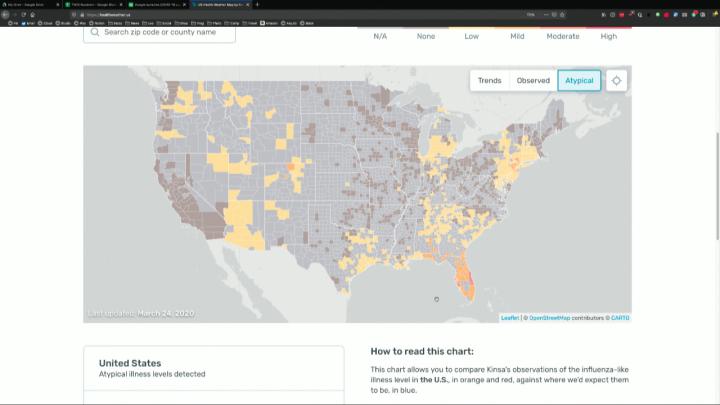Click the search magnifier icon
This screenshot has height=405, width=720.
[x=95, y=32]
